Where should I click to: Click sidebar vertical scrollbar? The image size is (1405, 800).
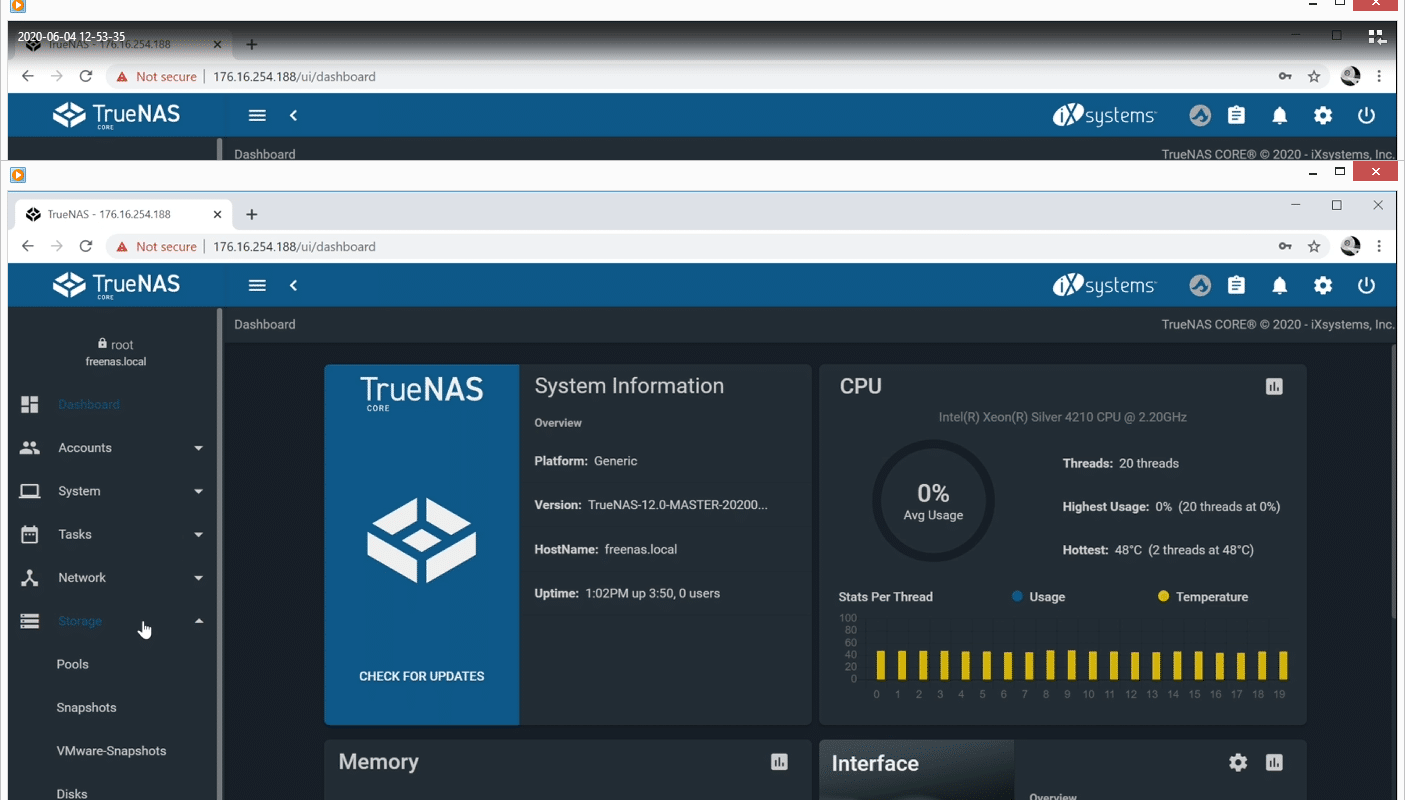coord(220,555)
